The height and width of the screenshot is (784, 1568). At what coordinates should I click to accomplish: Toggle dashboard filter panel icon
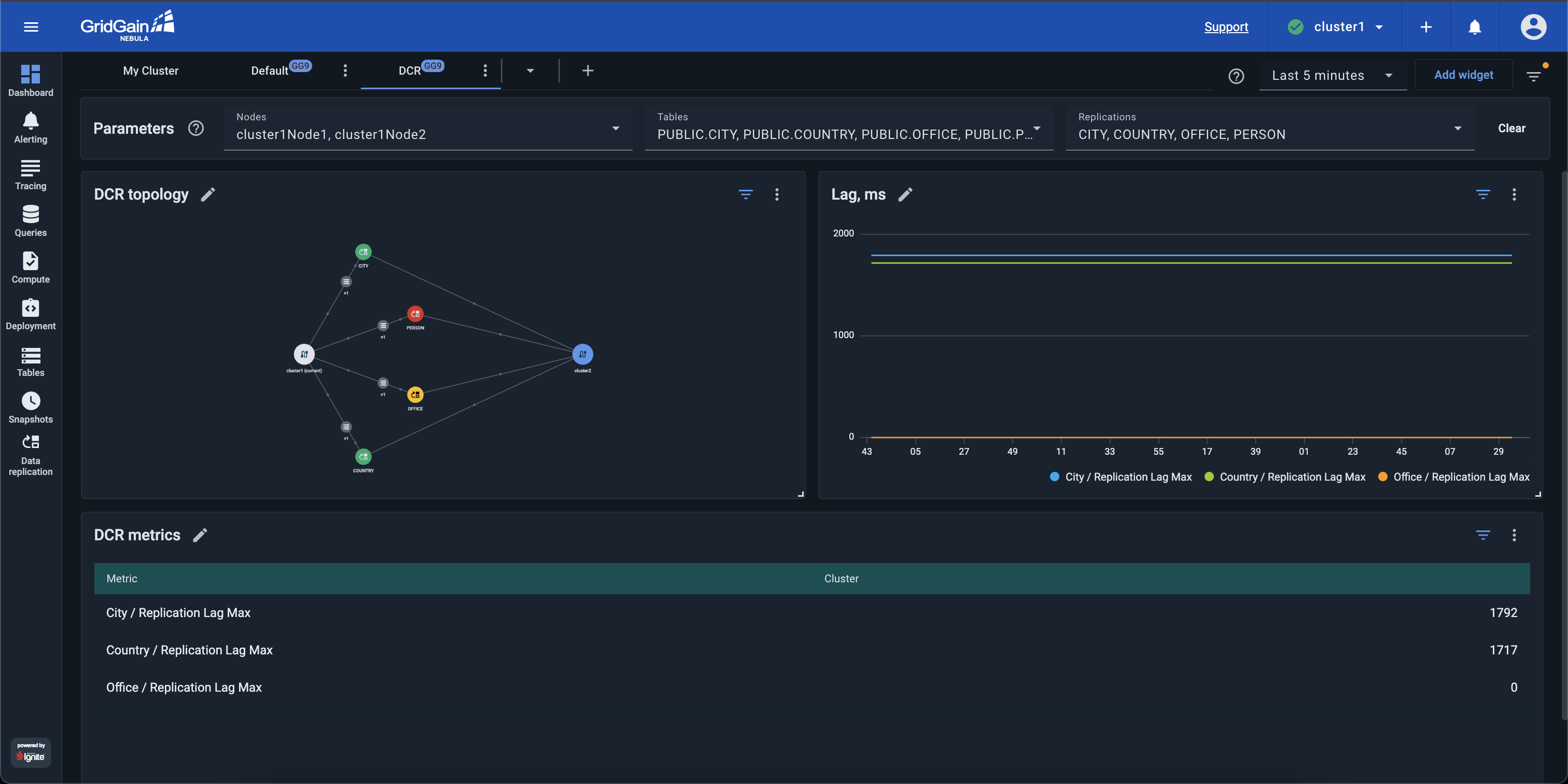click(1533, 76)
